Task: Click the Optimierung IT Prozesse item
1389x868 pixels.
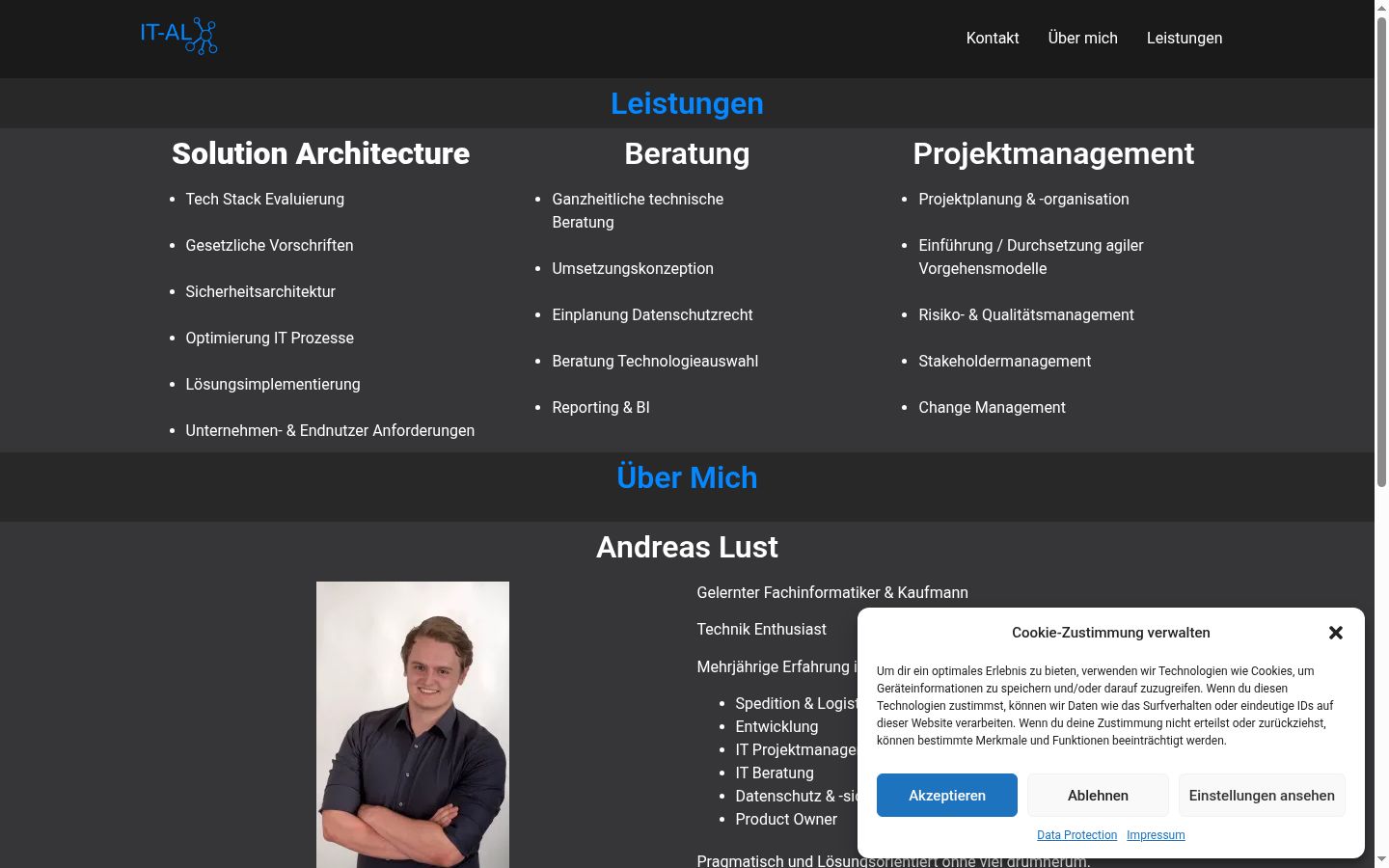Action: tap(270, 339)
